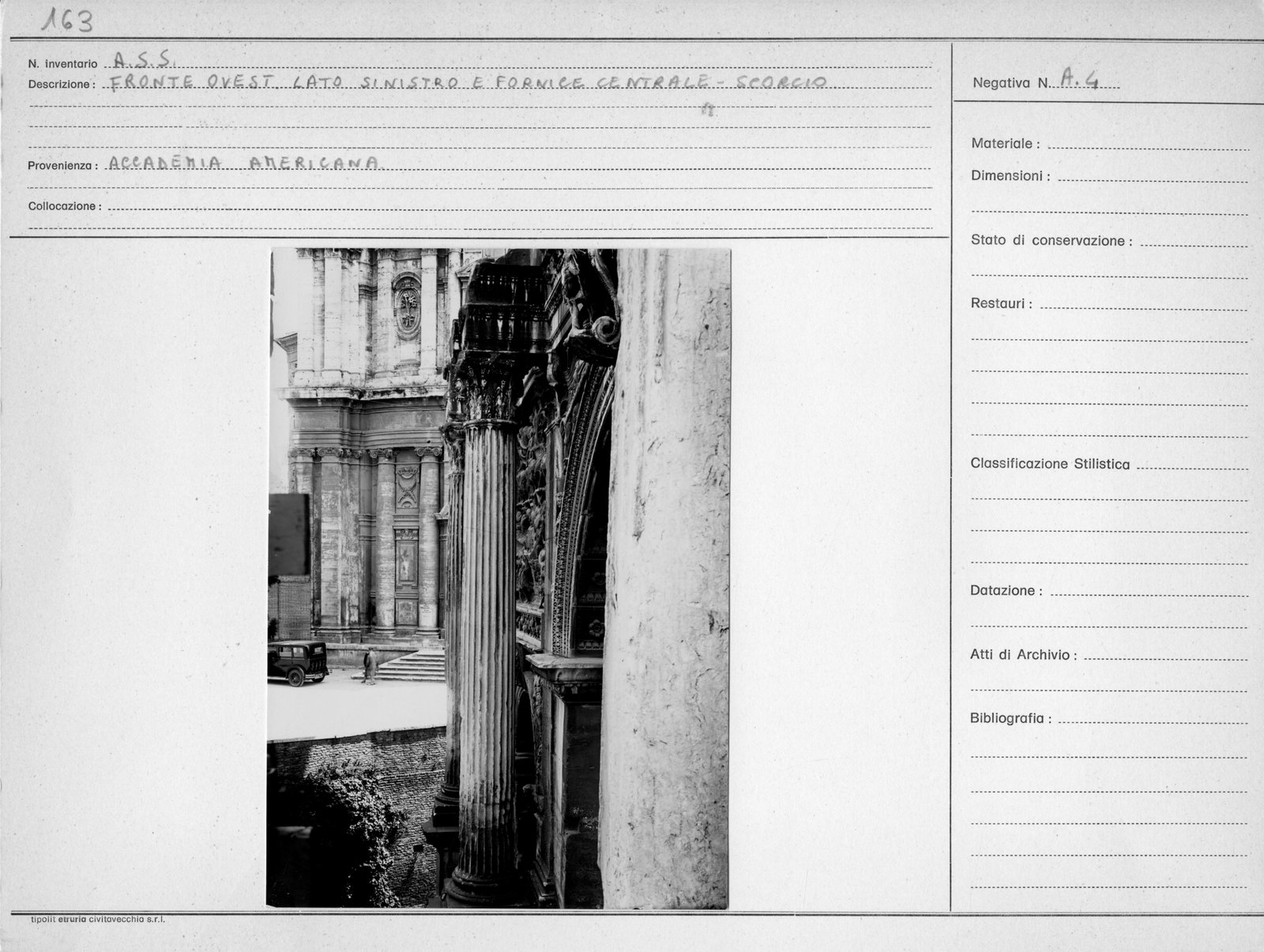Viewport: 1264px width, 952px height.
Task: Click the handwritten negative number 'A.4'
Action: tap(1079, 77)
